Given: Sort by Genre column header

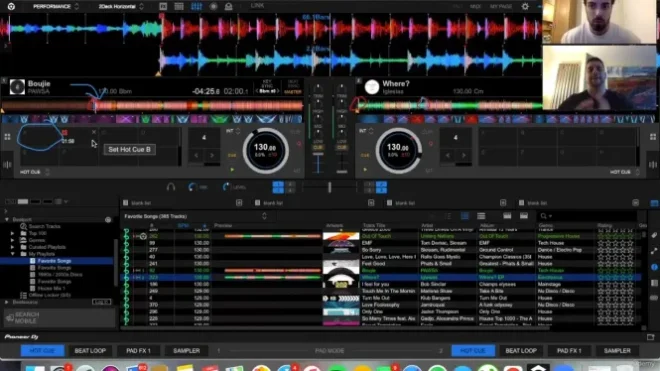Looking at the screenshot, I should [546, 226].
